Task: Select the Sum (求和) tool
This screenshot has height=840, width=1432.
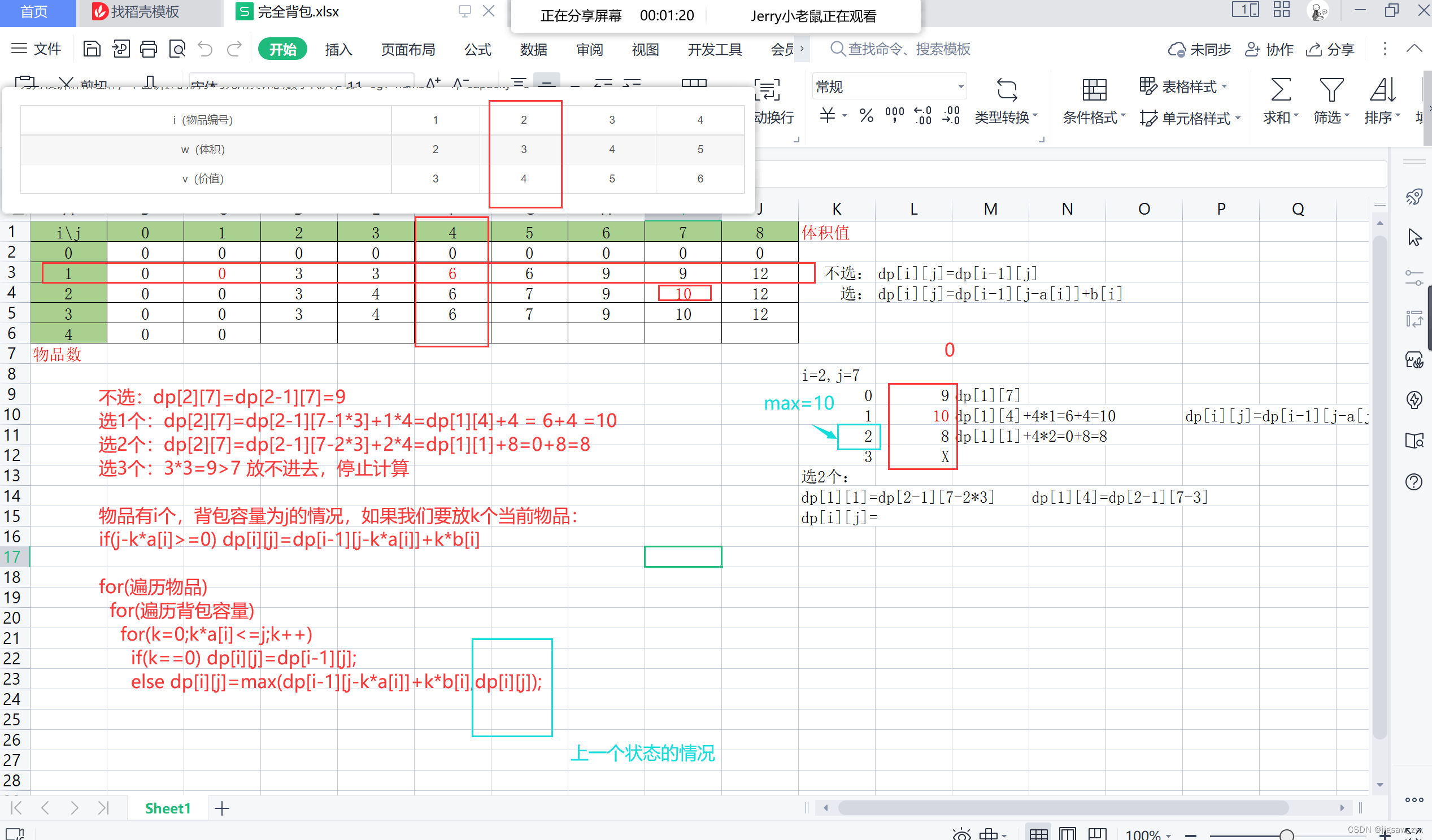Action: (x=1279, y=101)
